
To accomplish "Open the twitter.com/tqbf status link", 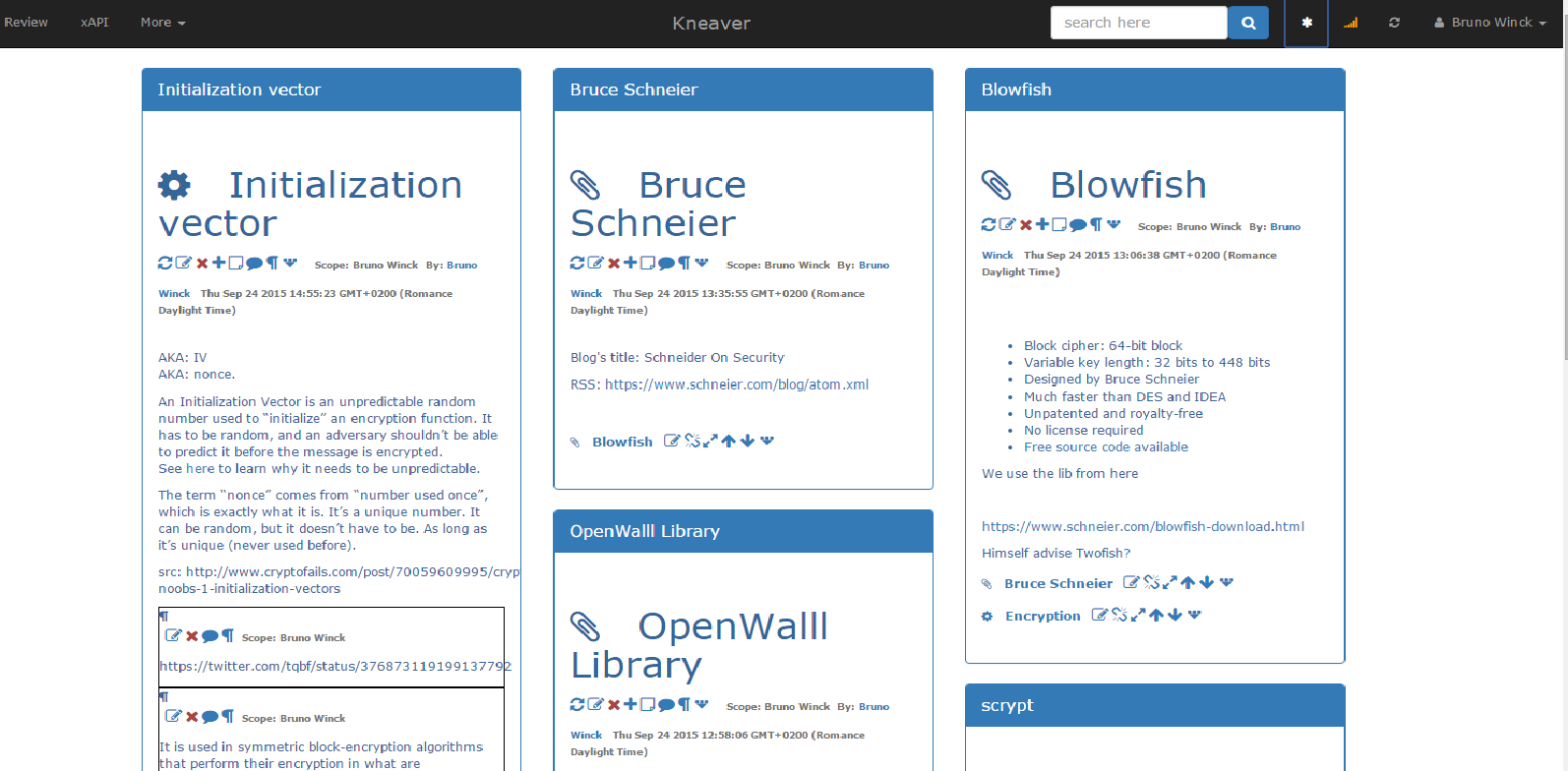I will [x=335, y=666].
